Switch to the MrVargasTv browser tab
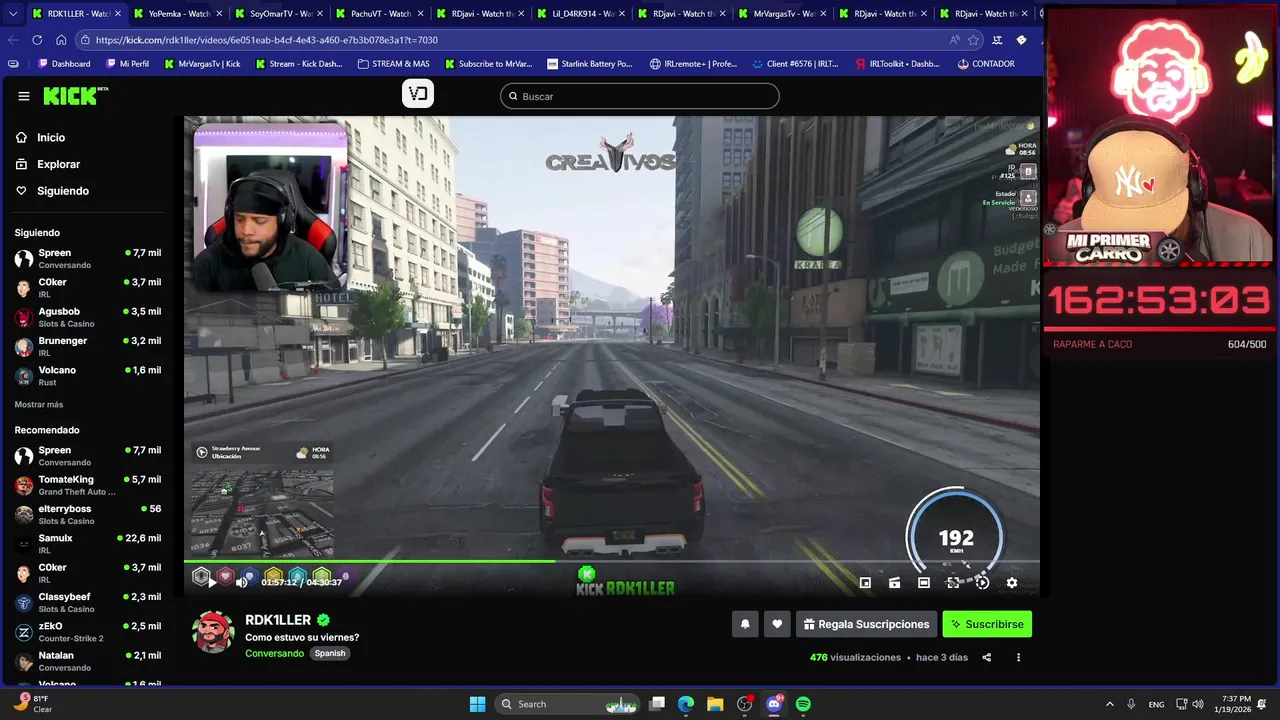Screen dimensions: 1280x720 pyautogui.click(x=781, y=14)
